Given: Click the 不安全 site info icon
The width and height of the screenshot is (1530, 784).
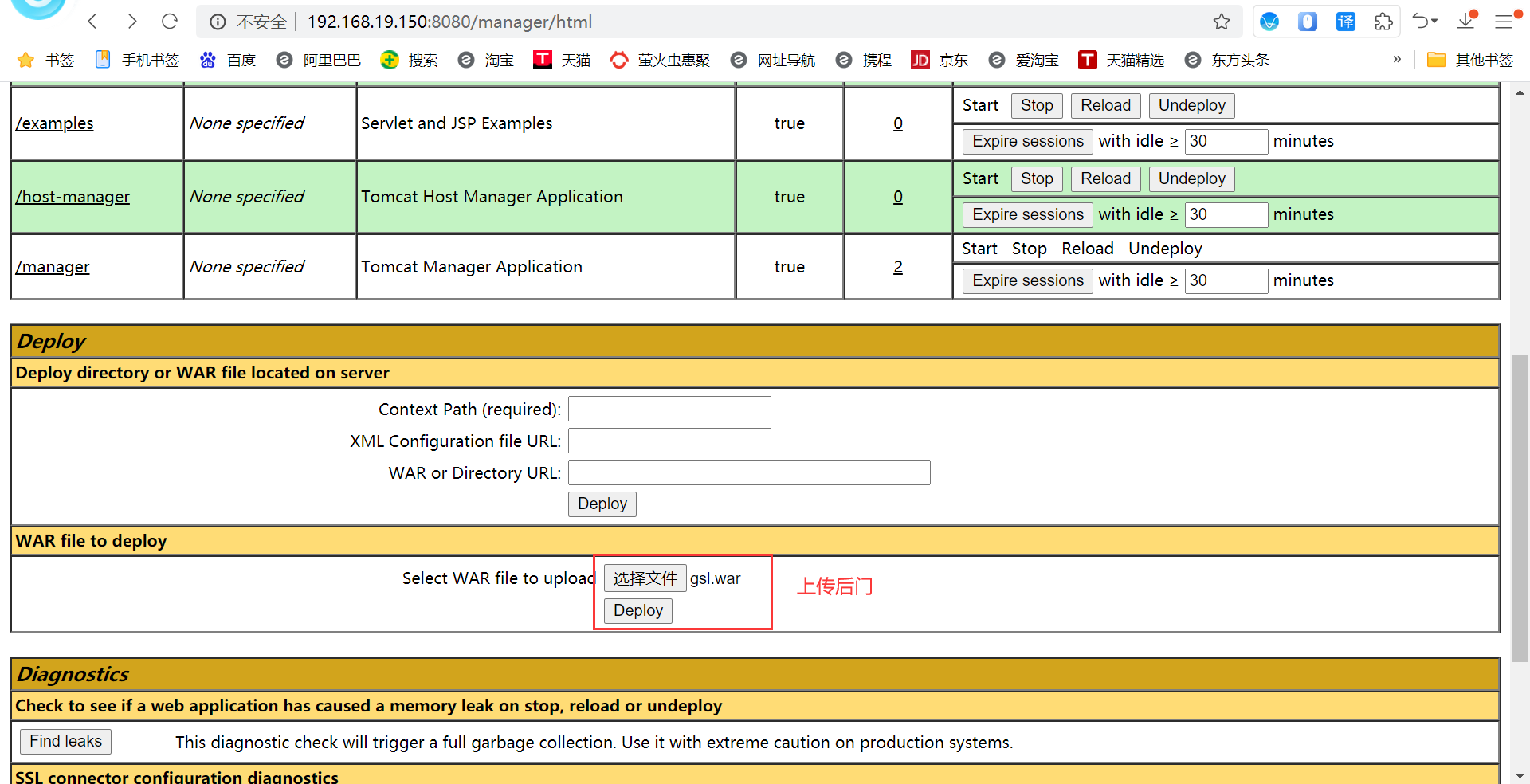Looking at the screenshot, I should tap(218, 22).
